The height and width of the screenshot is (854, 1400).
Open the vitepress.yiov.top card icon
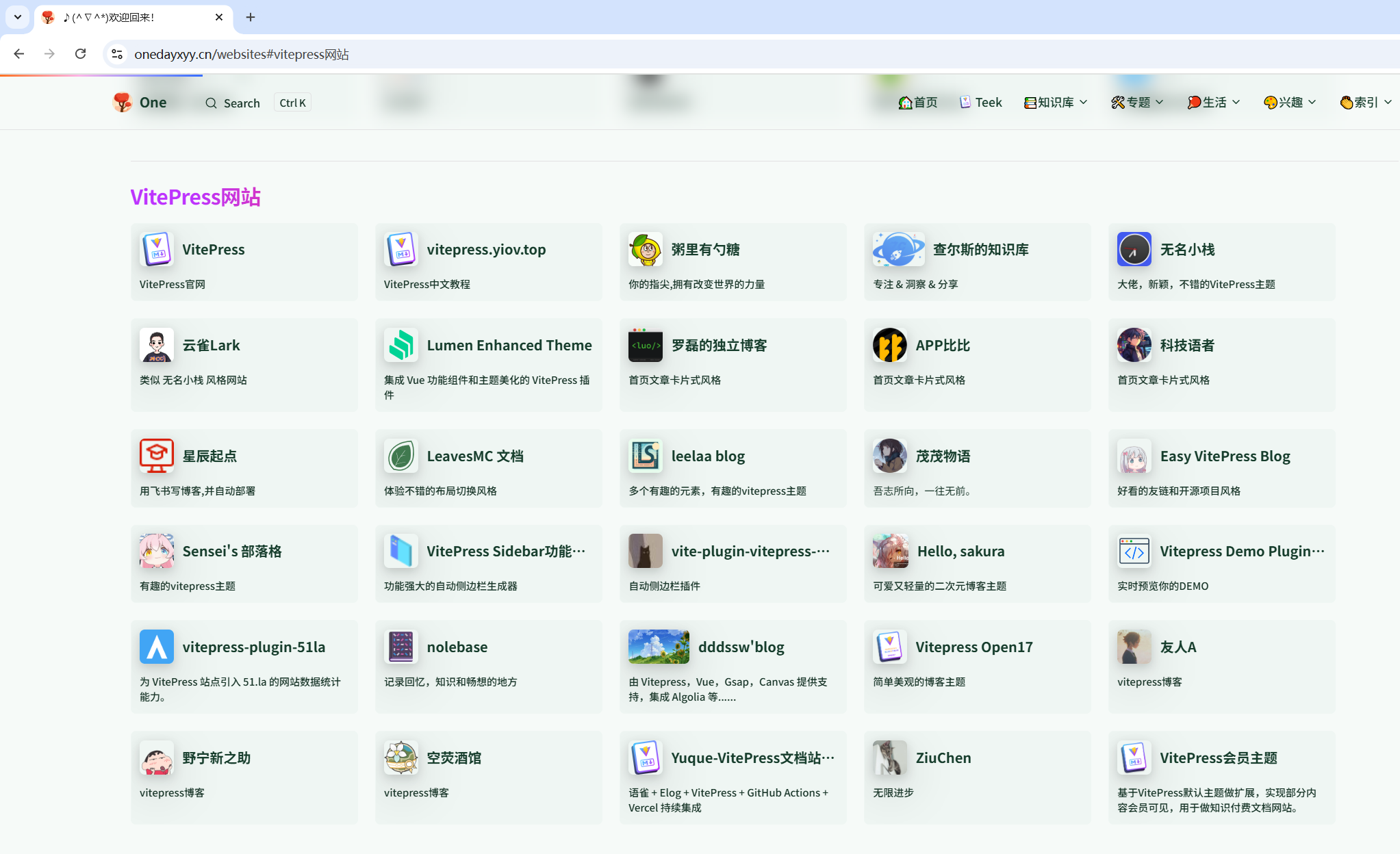pos(401,249)
